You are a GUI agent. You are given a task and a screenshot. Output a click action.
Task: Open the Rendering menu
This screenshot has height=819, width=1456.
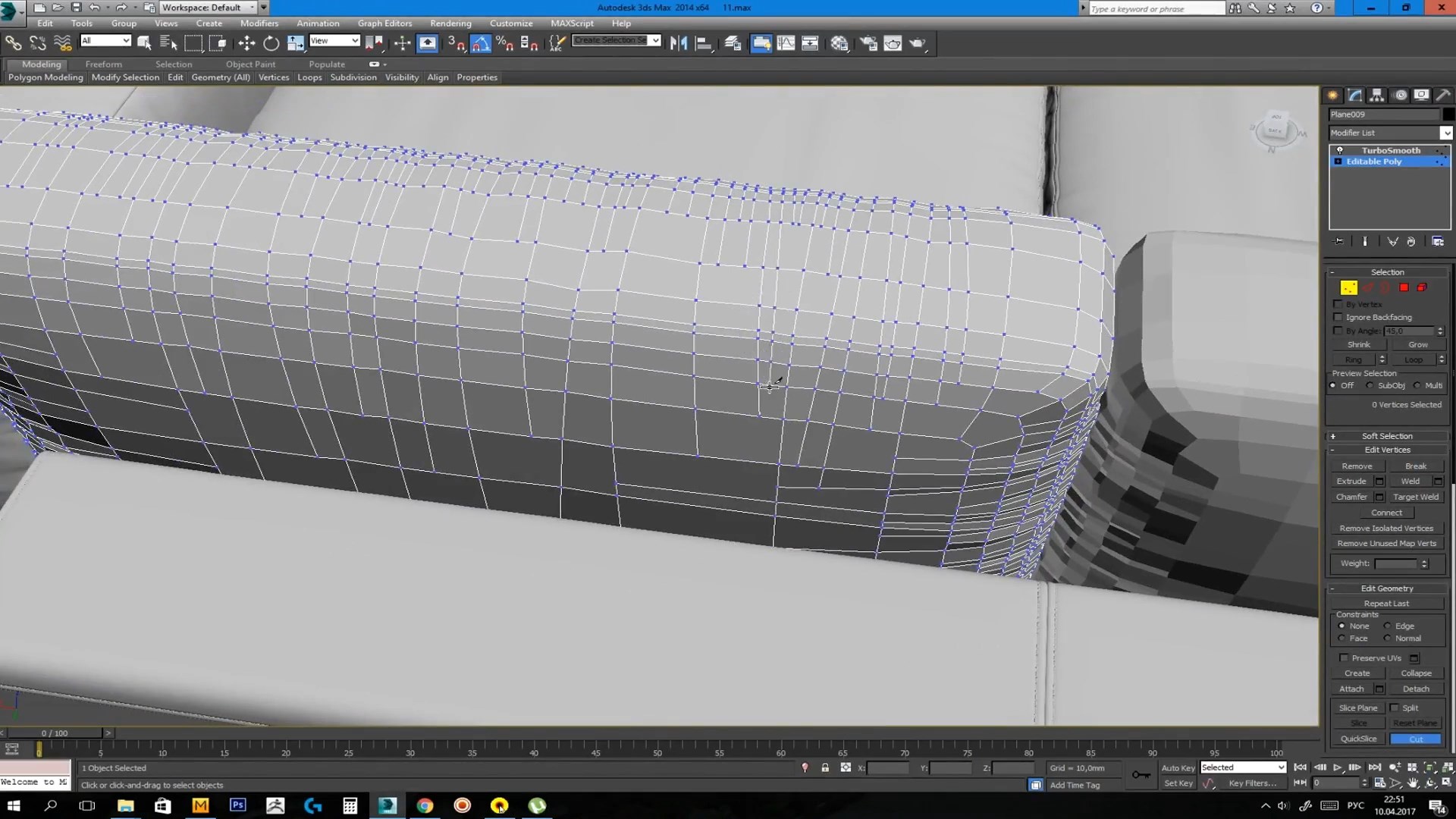coord(450,23)
